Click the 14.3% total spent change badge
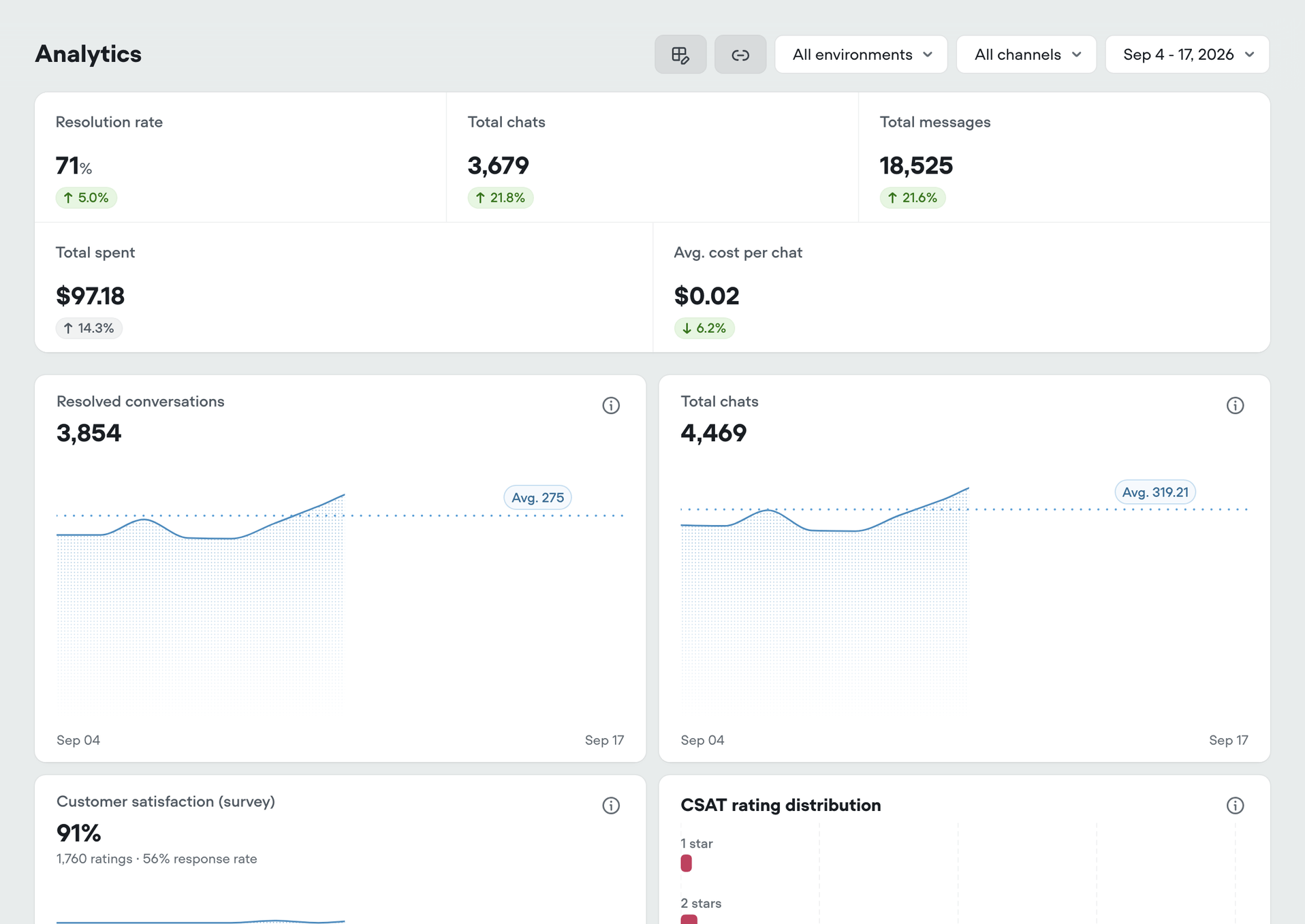Viewport: 1305px width, 924px height. (89, 328)
